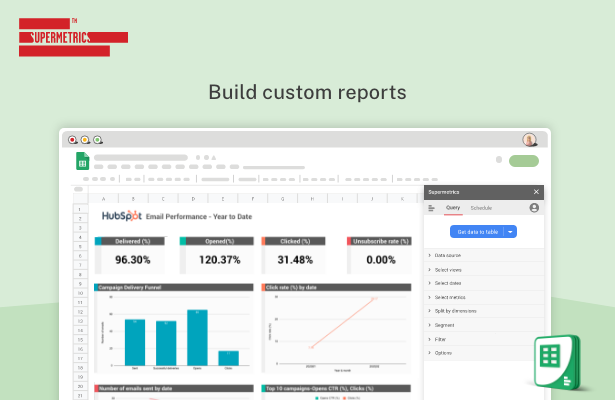Click the Campaign Delivery Funnel chart title
615x400 pixels.
(130, 287)
